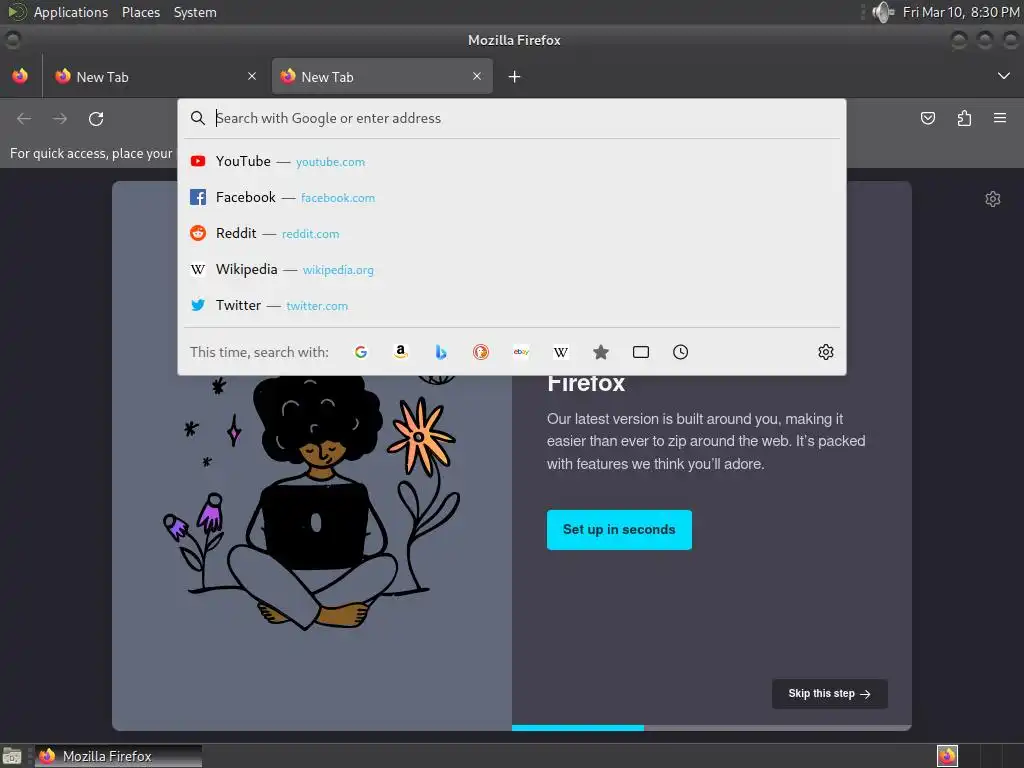1024x768 pixels.
Task: Search with Bing this time
Action: tap(441, 352)
